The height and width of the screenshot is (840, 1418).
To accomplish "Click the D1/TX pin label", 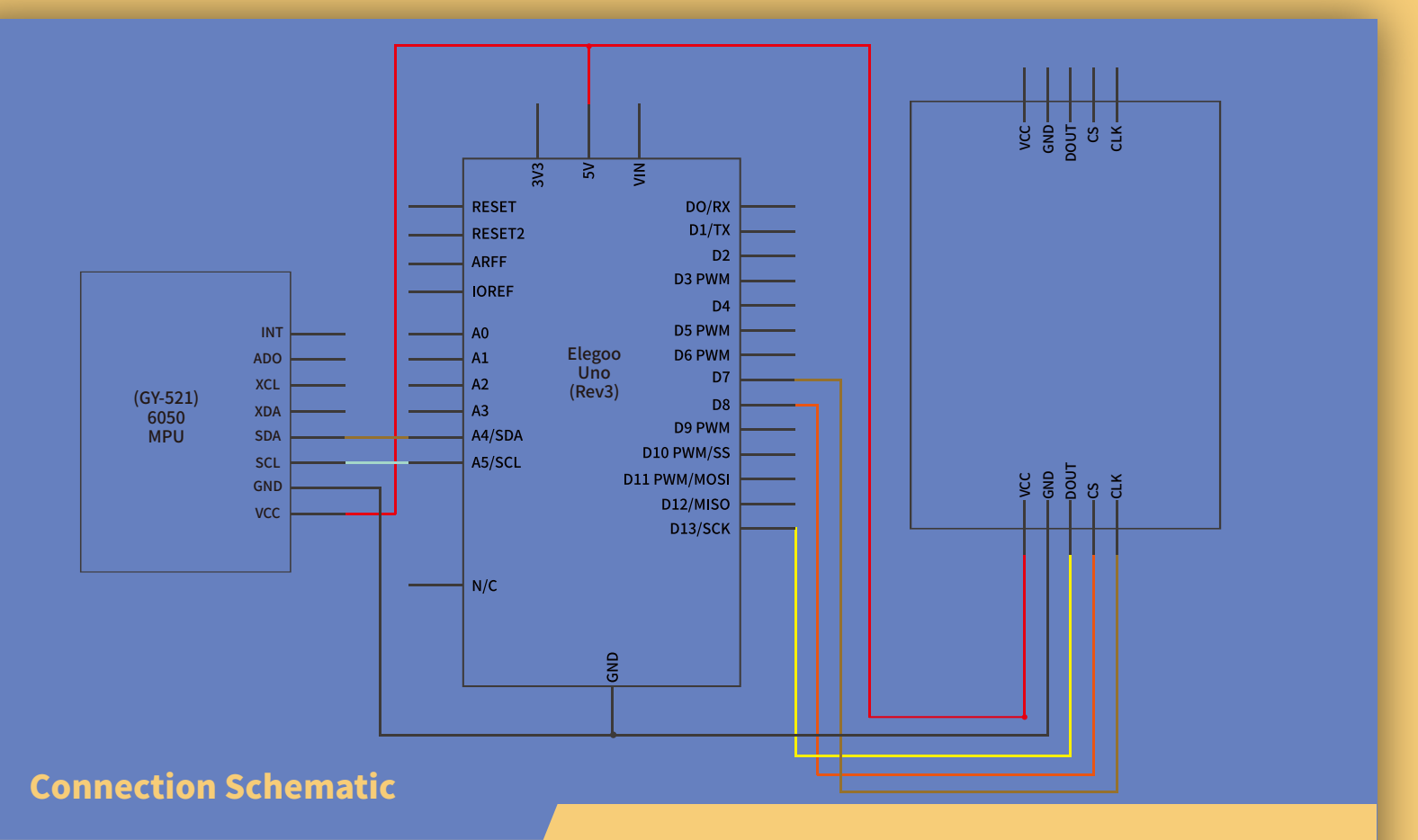I will tap(709, 230).
